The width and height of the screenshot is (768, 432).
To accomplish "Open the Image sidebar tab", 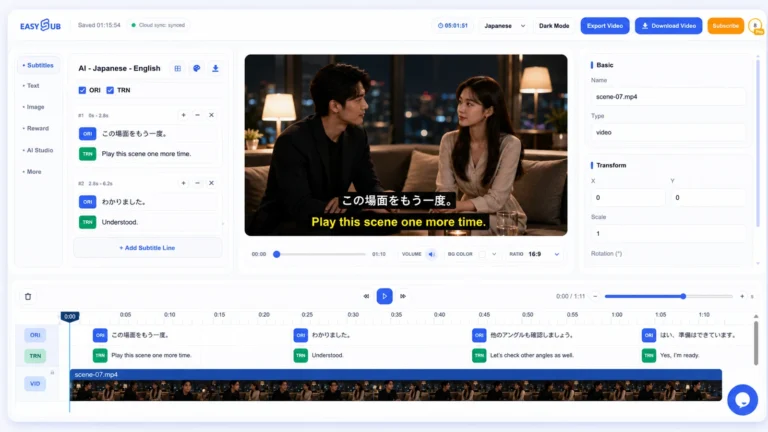I will 33,107.
